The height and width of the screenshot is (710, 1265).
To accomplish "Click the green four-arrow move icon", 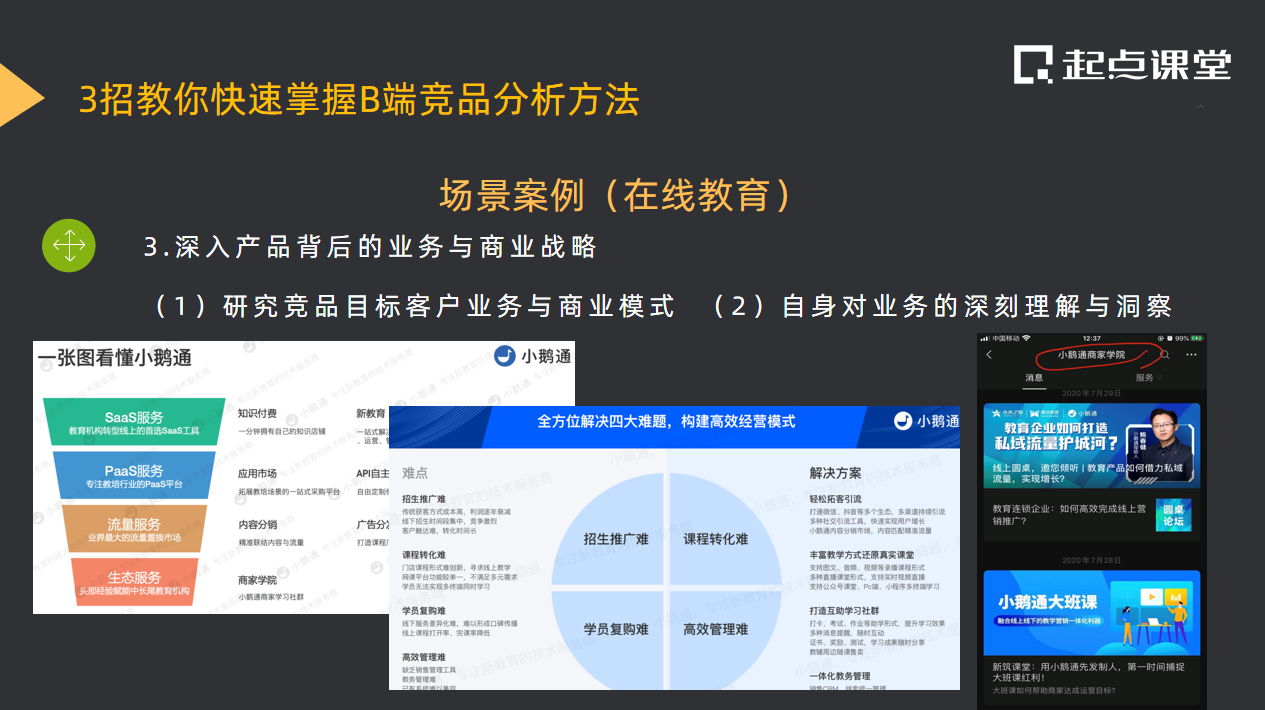I will (x=69, y=246).
